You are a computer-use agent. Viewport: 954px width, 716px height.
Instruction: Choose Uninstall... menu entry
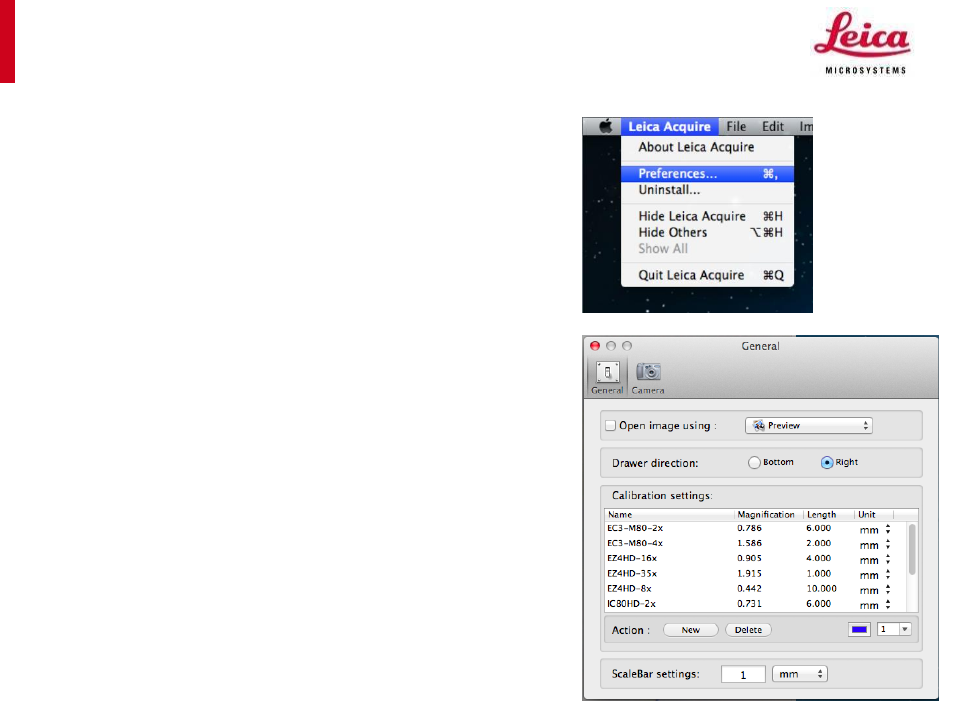(x=707, y=190)
